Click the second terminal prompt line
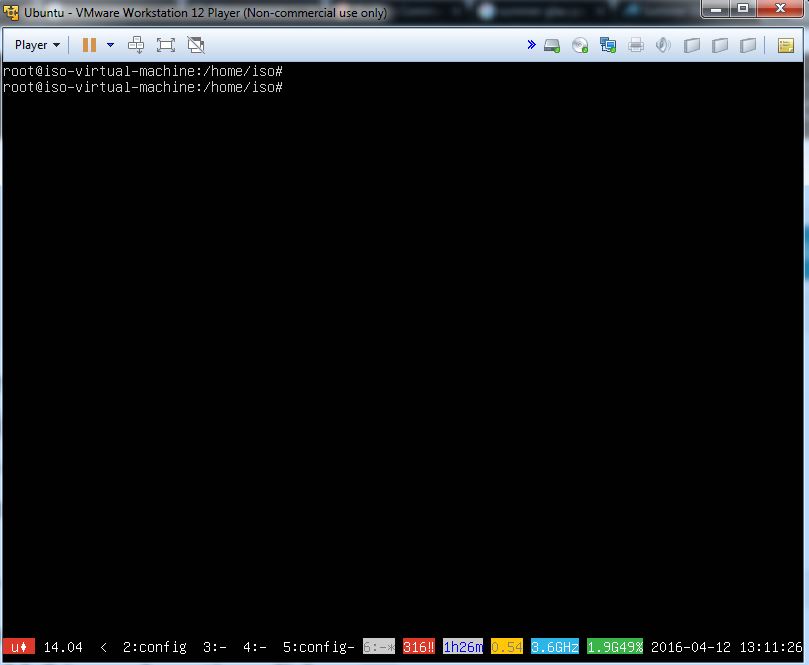Viewport: 809px width, 665px height. tap(143, 87)
